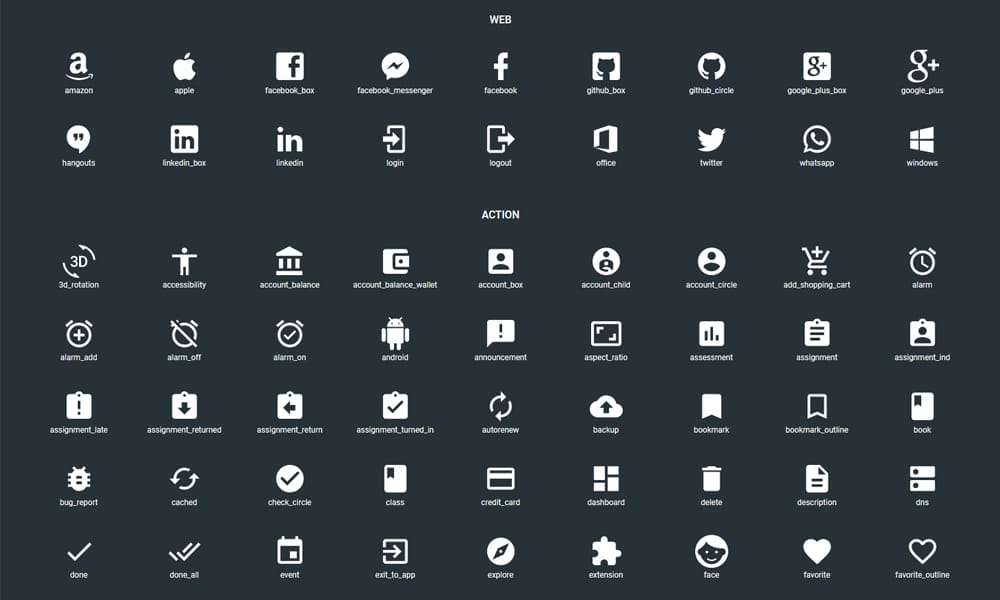Select the alarm_add icon
The image size is (1000, 600).
(78, 333)
